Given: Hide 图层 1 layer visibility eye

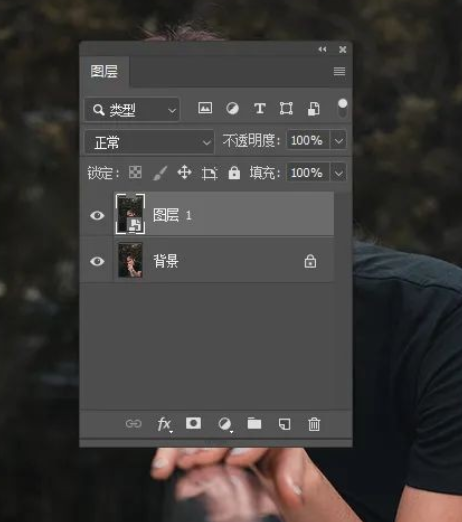Looking at the screenshot, I should pos(97,215).
